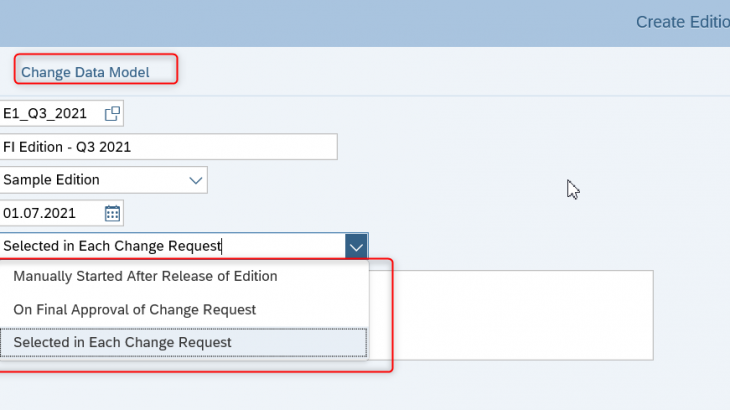Click the empty toolbar strip beside Change Data Model
730x410 pixels.
[x=450, y=72]
